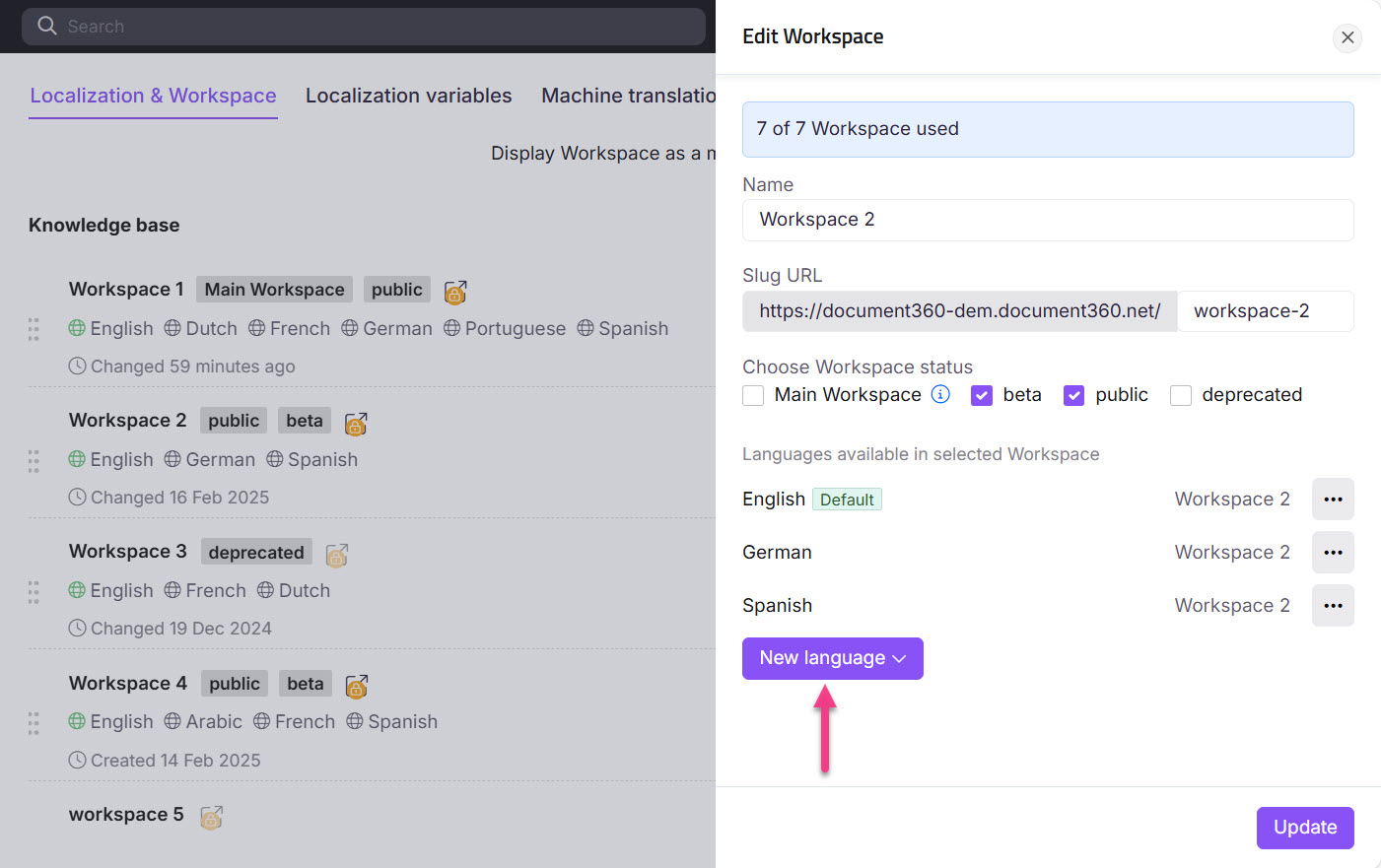Click the workspace-2 slug text field
Image resolution: width=1381 pixels, height=868 pixels.
click(x=1266, y=310)
